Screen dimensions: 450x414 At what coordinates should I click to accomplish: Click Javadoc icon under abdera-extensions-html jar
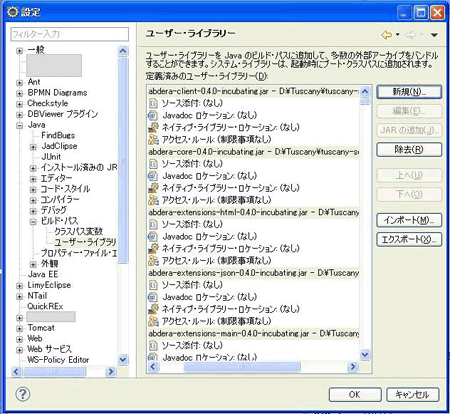click(x=153, y=237)
